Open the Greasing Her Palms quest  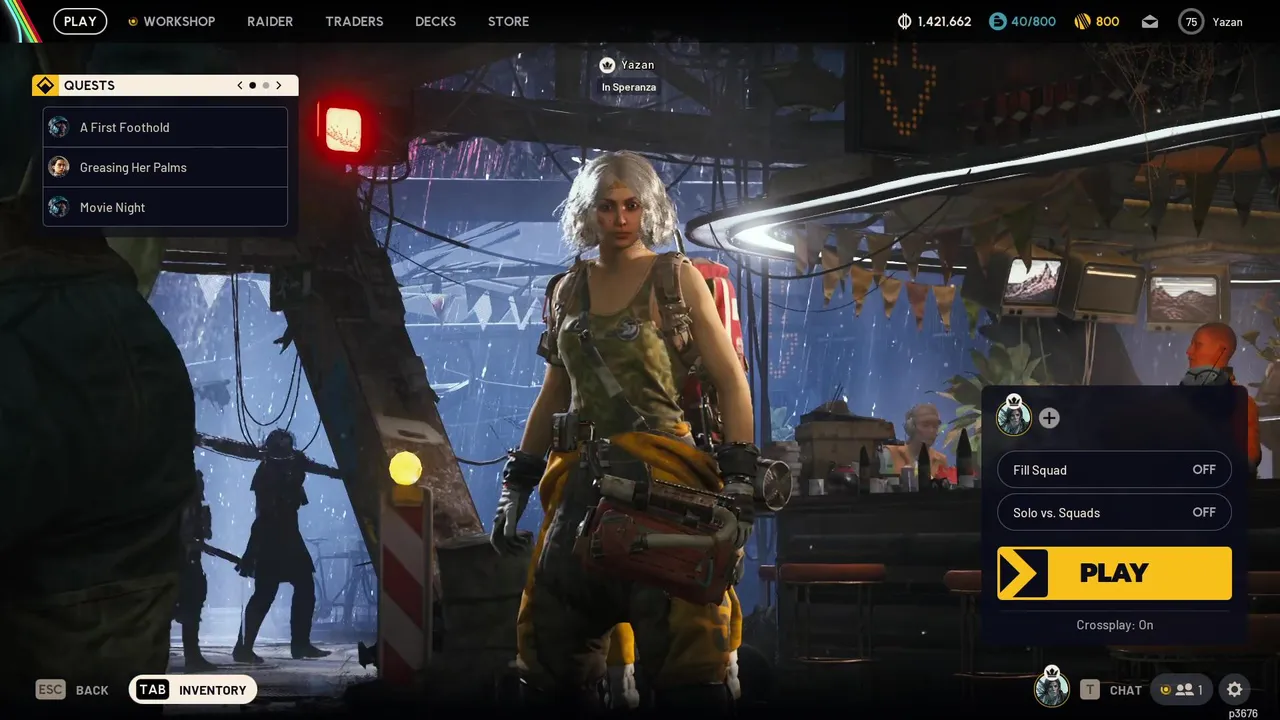click(165, 167)
